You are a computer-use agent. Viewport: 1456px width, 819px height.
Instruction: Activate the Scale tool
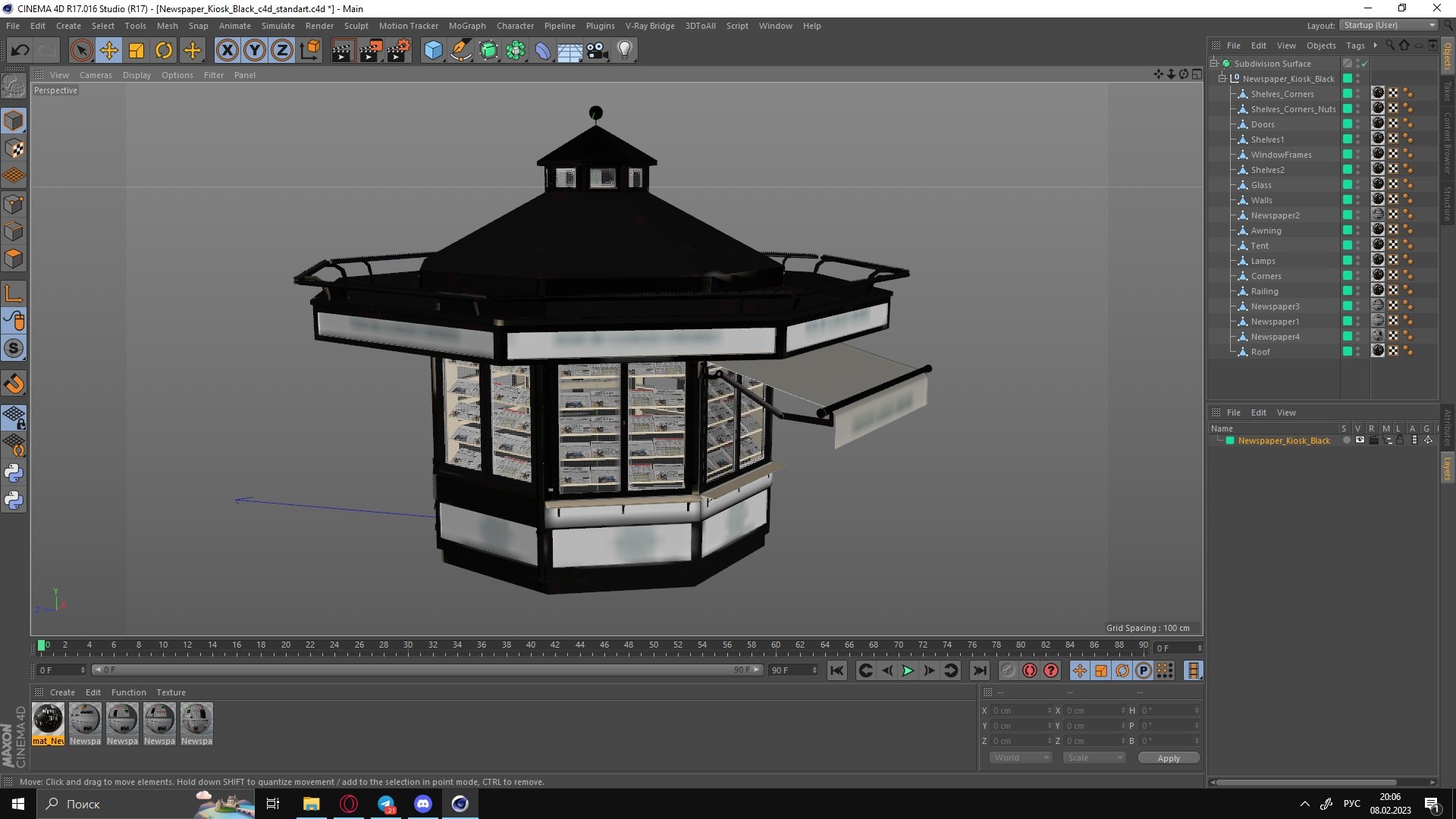pos(136,51)
